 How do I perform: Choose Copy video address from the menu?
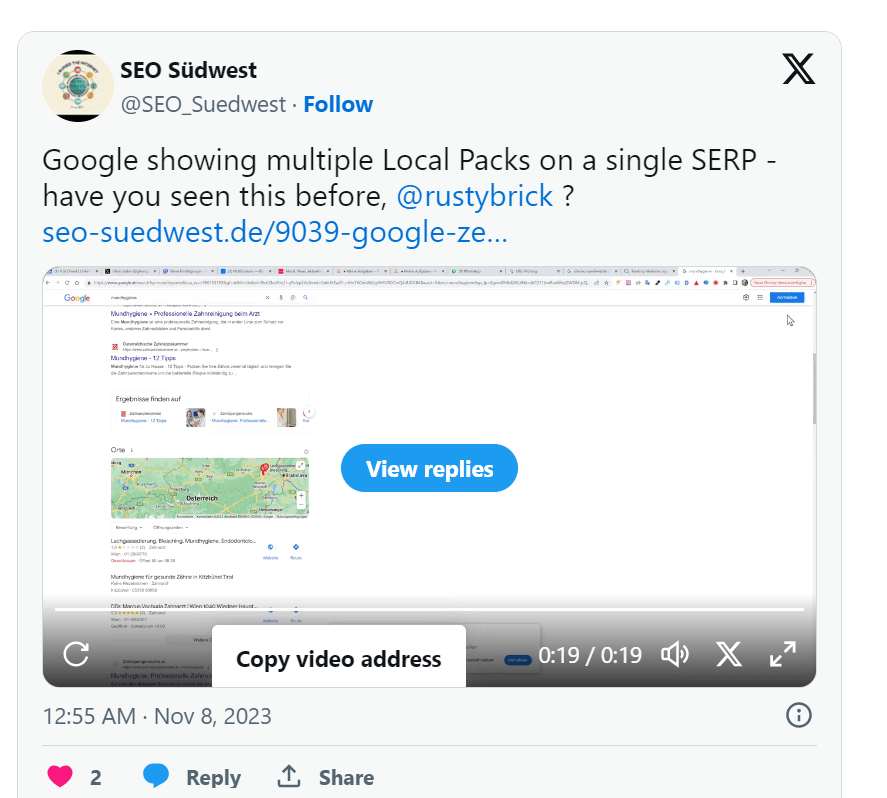(x=339, y=659)
